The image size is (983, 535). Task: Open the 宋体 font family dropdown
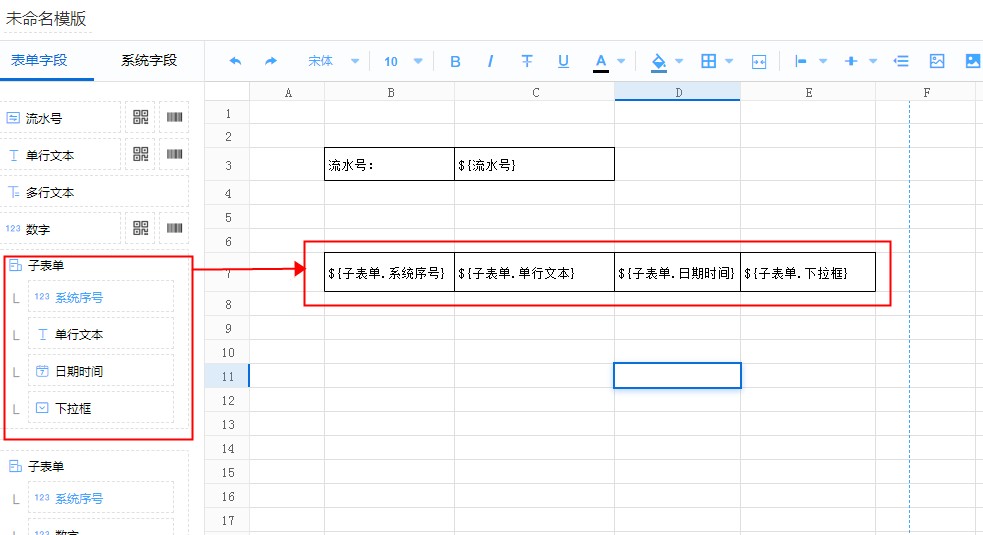point(333,62)
